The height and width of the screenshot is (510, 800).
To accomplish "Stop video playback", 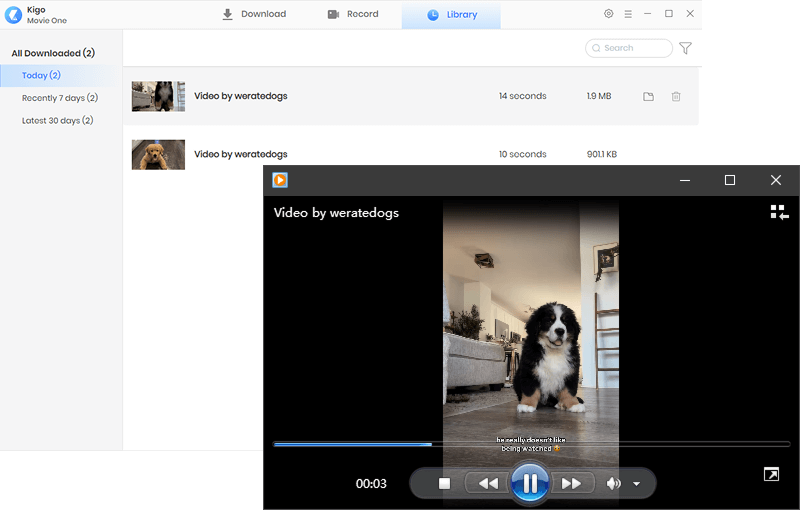I will (444, 483).
